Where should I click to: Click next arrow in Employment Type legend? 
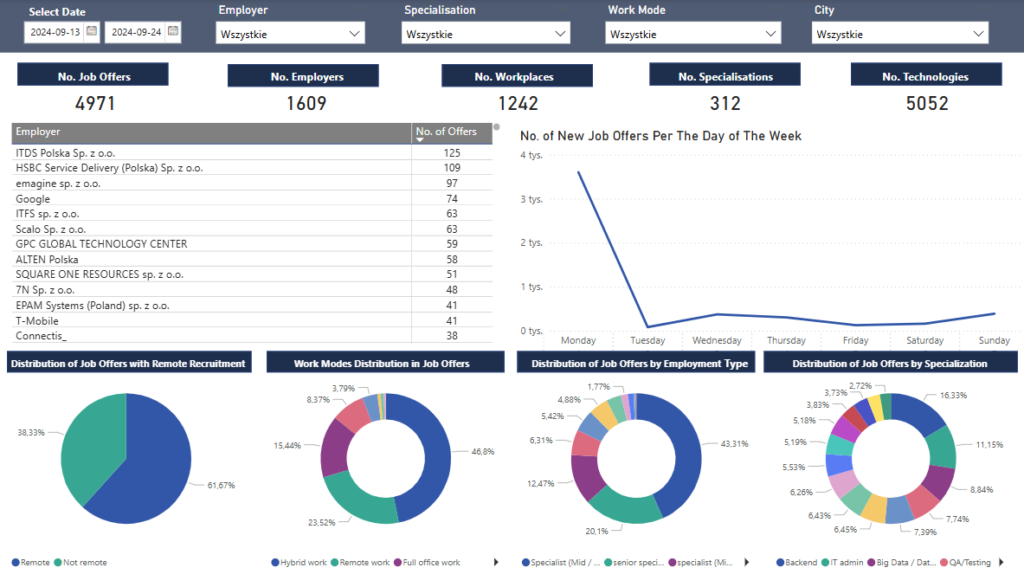click(749, 563)
